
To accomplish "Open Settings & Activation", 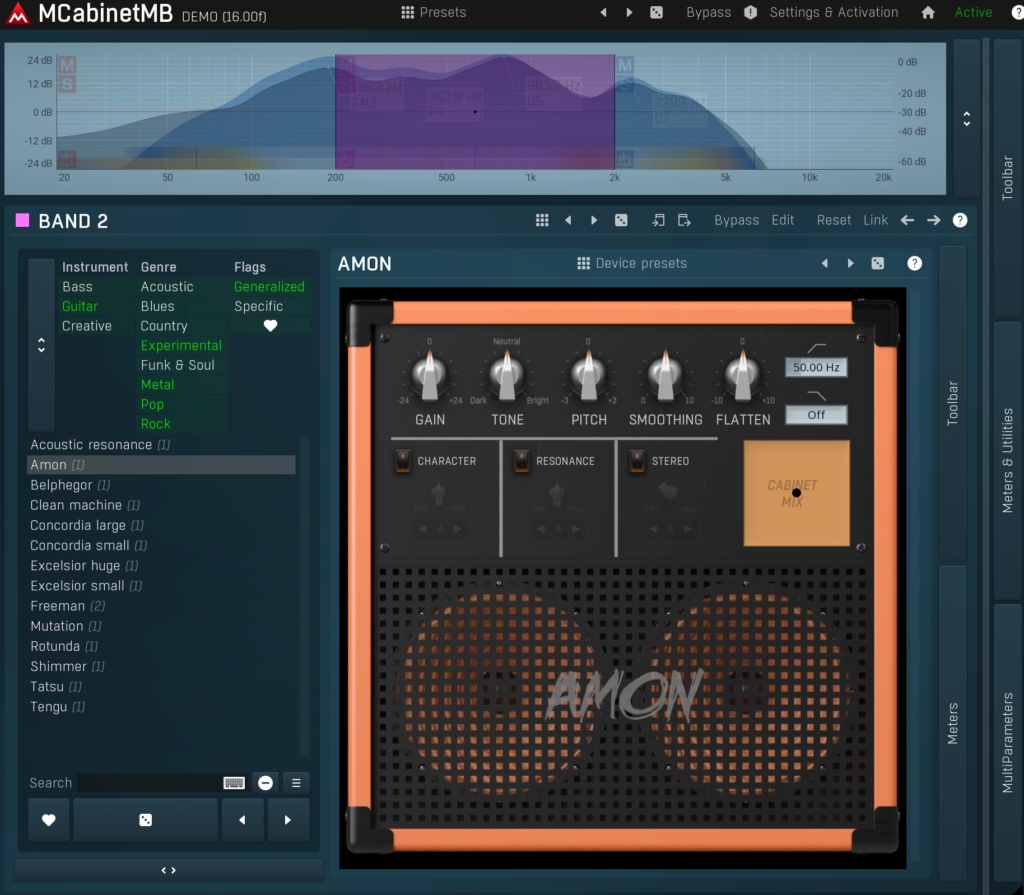I will click(x=833, y=13).
